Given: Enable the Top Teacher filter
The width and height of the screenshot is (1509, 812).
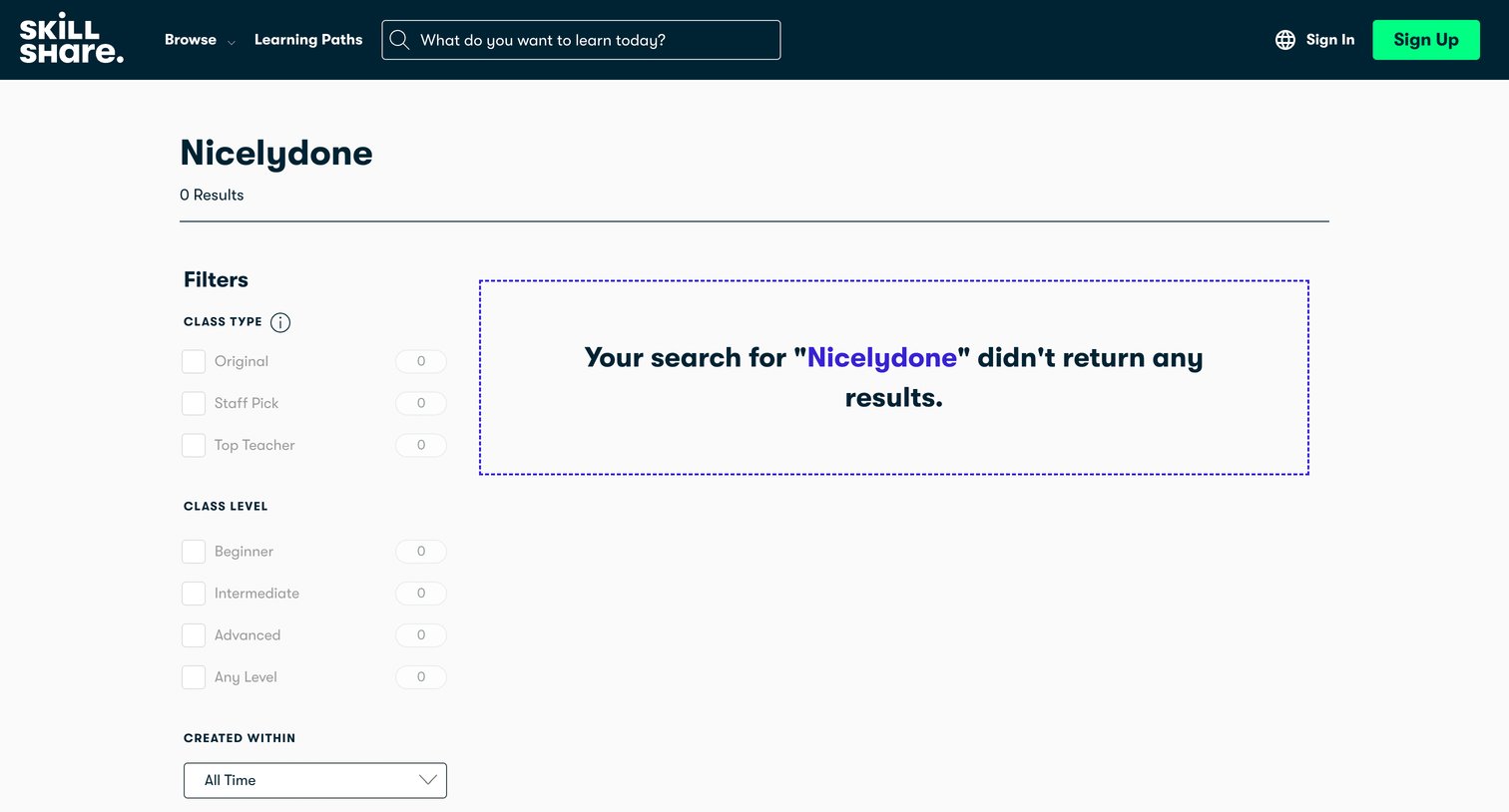Looking at the screenshot, I should pos(194,445).
